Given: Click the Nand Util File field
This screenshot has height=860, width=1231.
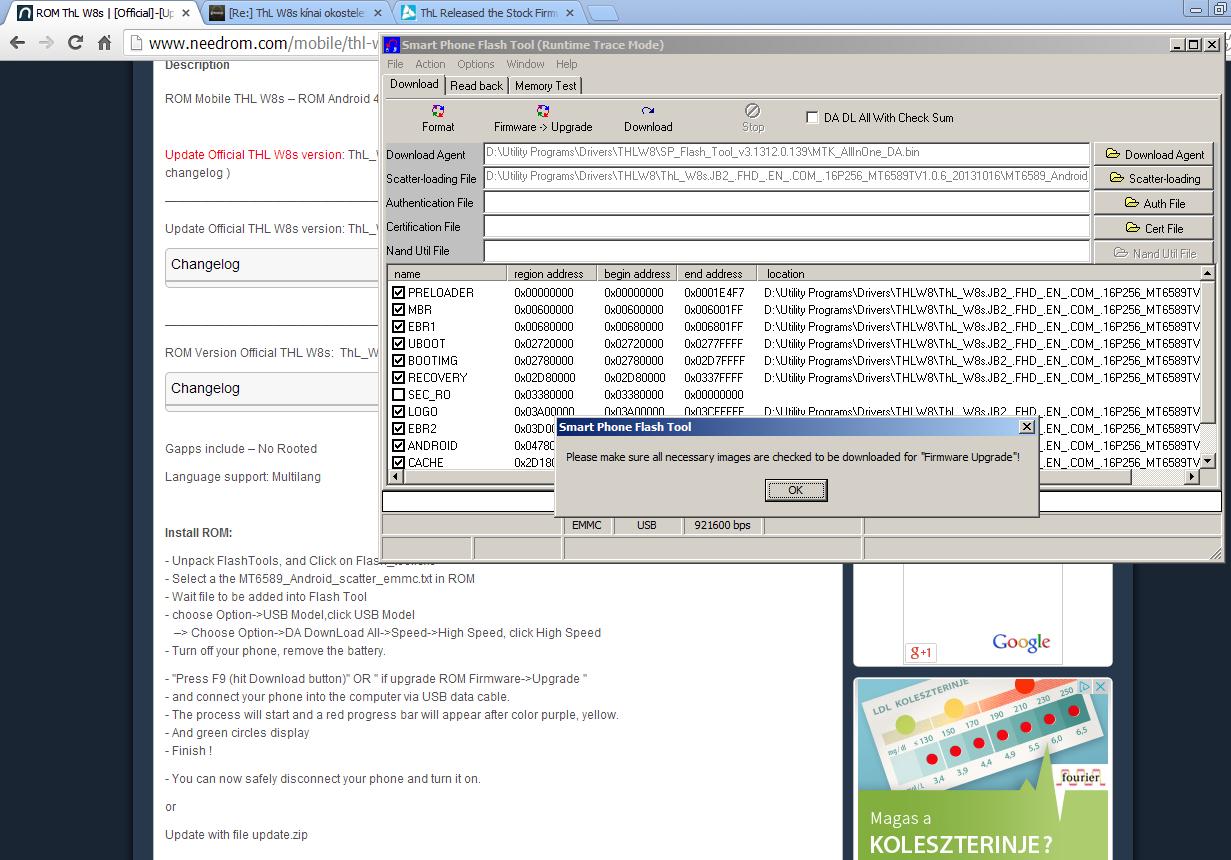Looking at the screenshot, I should [x=786, y=251].
